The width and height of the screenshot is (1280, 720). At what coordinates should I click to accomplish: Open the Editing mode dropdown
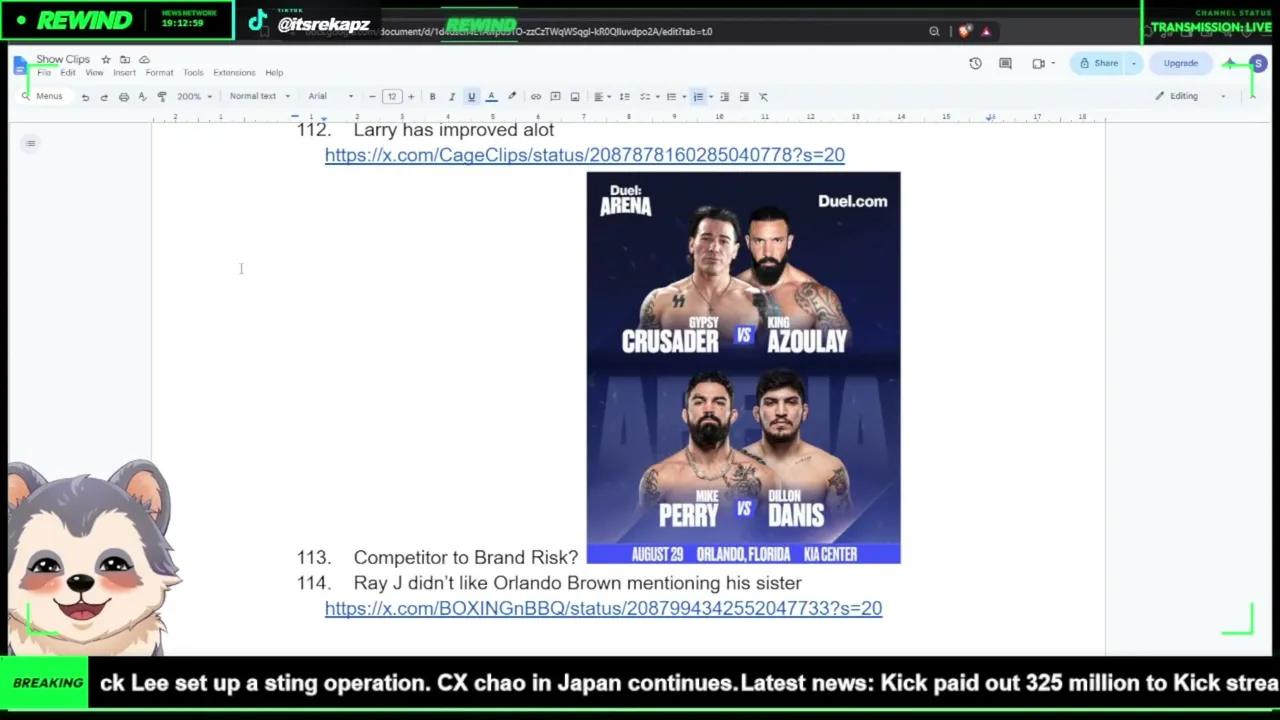[x=1190, y=96]
